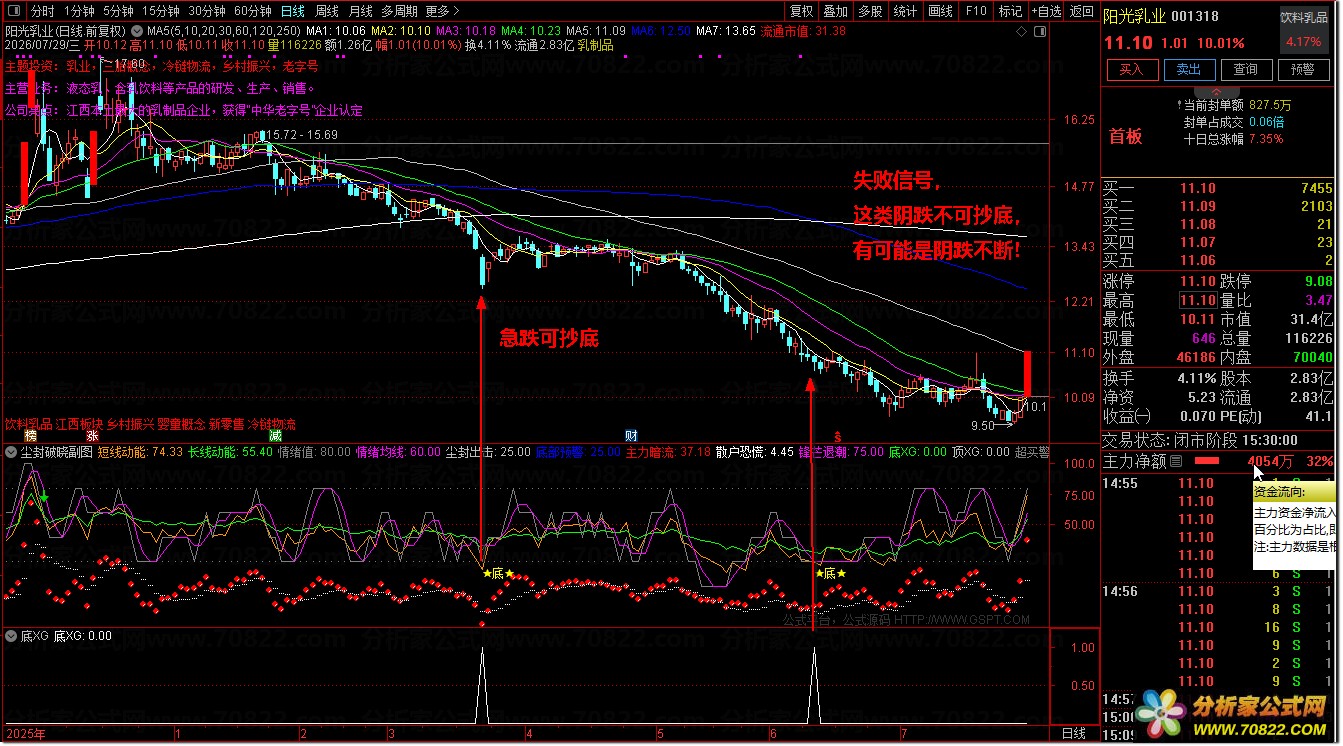Click the 首板 label in the quote panel

[1125, 136]
